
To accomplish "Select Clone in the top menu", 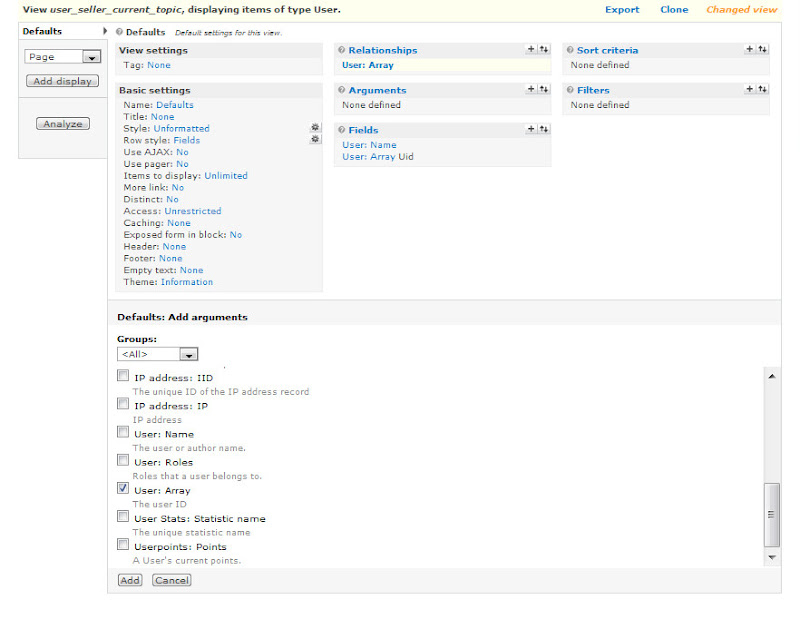I will (673, 9).
